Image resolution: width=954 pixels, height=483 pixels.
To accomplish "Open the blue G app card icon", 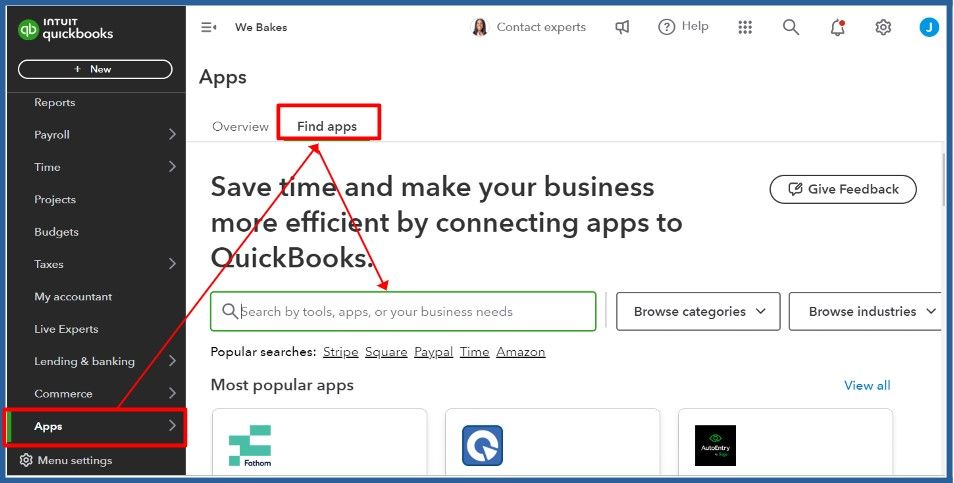I will point(482,446).
